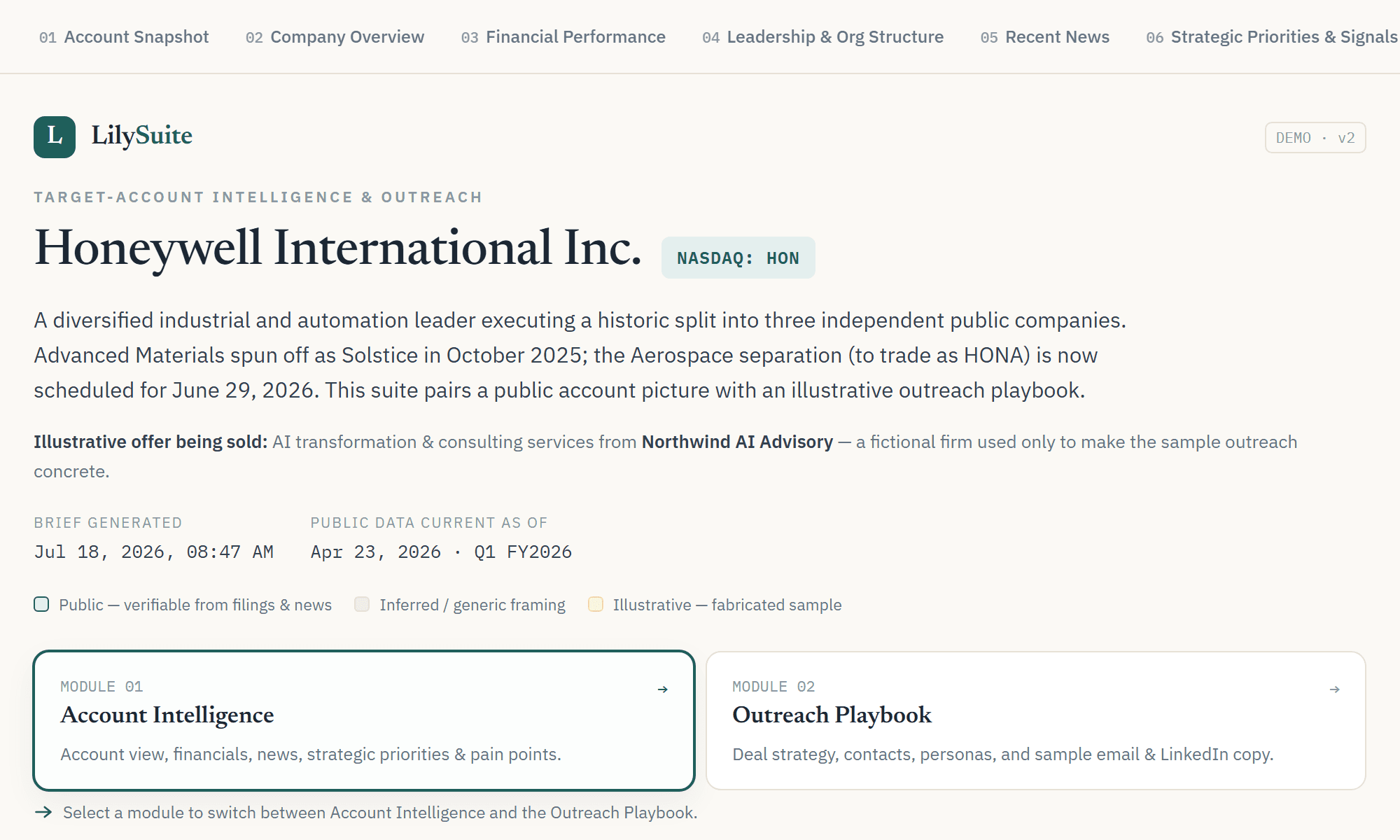
Task: Click the Public legend swatch
Action: click(x=41, y=604)
